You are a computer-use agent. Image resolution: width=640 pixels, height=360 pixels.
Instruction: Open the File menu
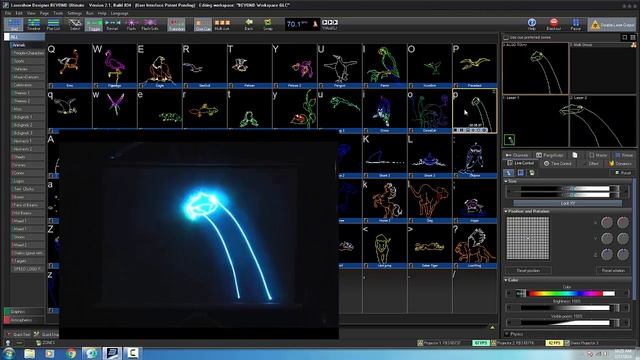tap(8, 13)
